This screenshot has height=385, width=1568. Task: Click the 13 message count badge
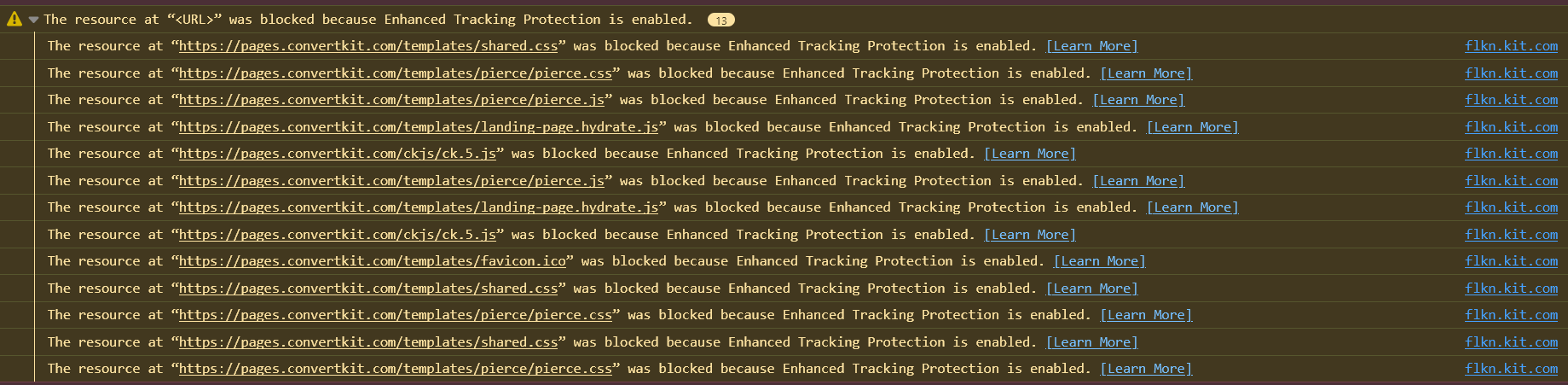click(x=720, y=20)
